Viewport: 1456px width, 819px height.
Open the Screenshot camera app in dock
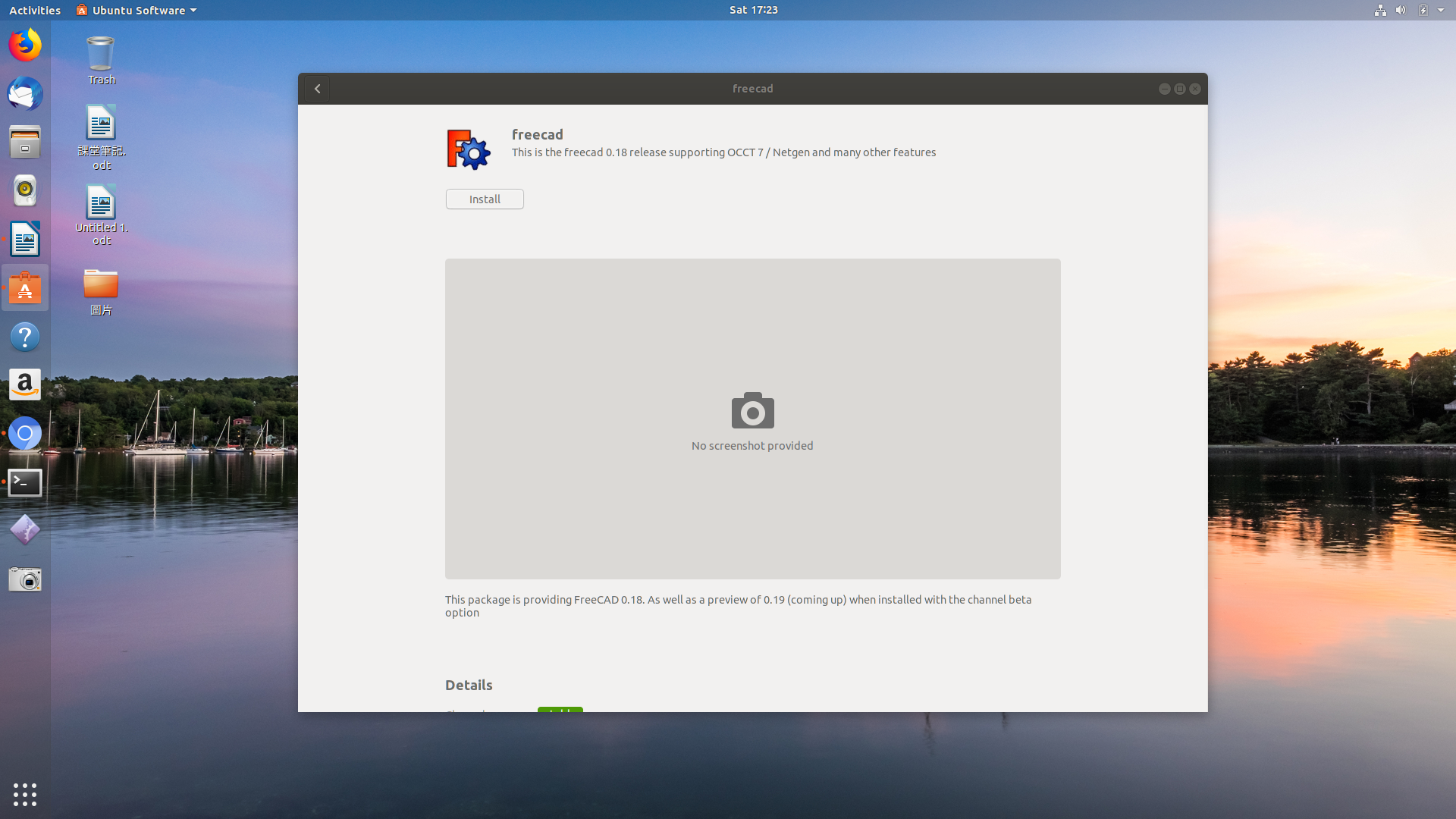pyautogui.click(x=25, y=579)
